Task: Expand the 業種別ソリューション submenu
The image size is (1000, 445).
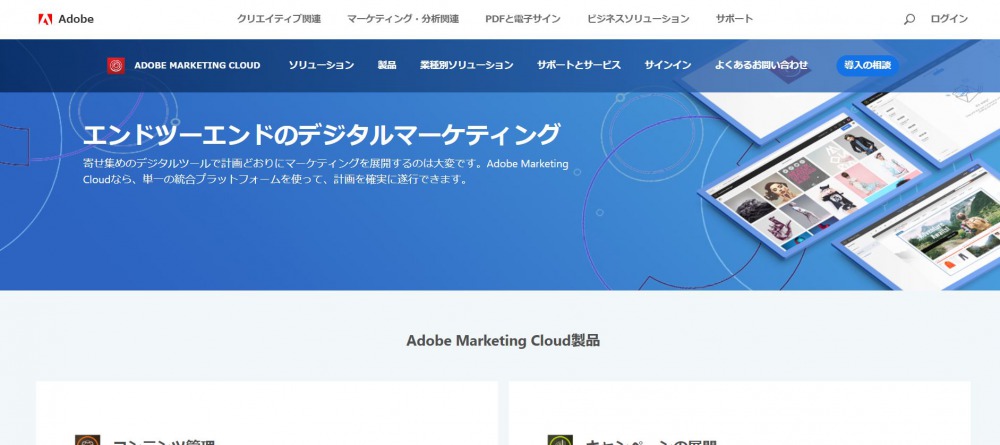Action: [x=466, y=66]
